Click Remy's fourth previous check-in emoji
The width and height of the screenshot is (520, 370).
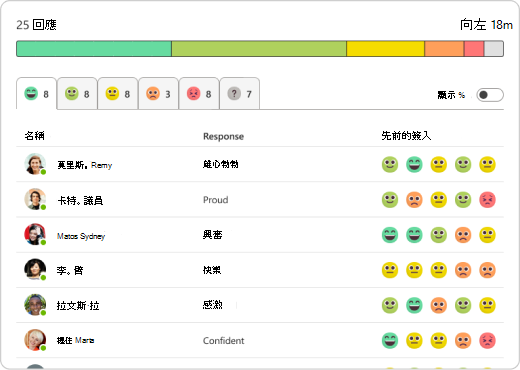pos(463,164)
